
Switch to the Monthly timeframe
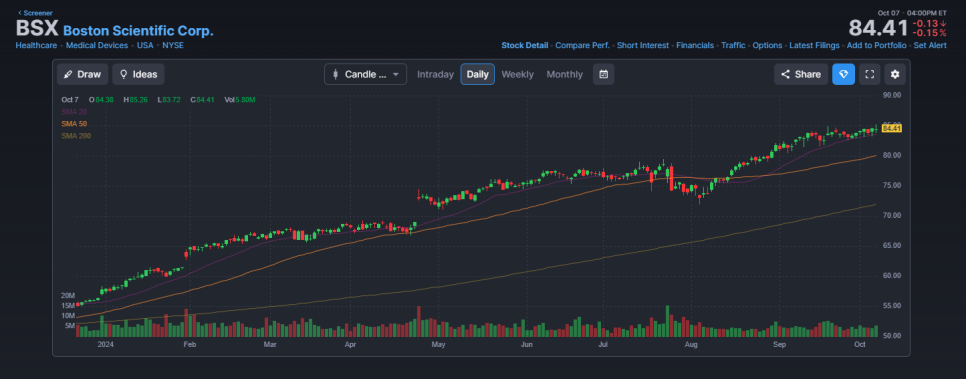click(x=564, y=75)
